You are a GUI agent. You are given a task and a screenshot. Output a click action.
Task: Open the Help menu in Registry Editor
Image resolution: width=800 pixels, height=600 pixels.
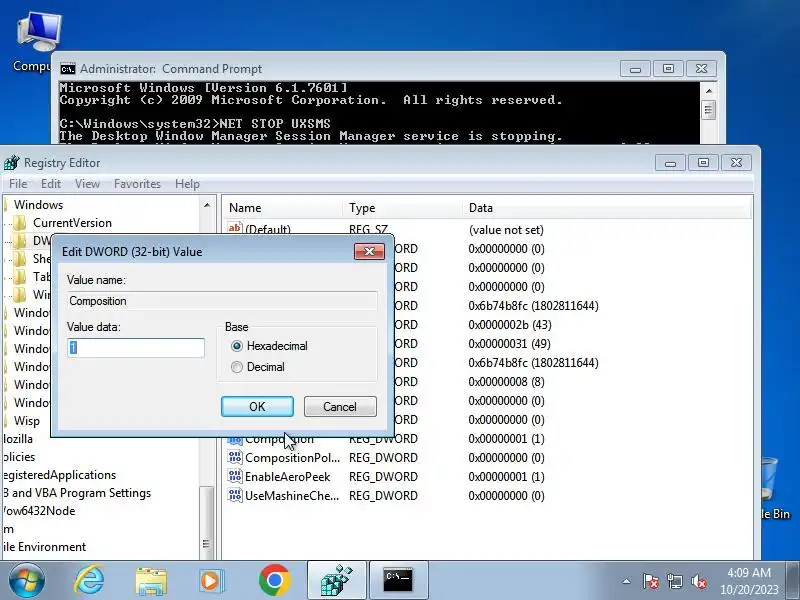pos(187,184)
